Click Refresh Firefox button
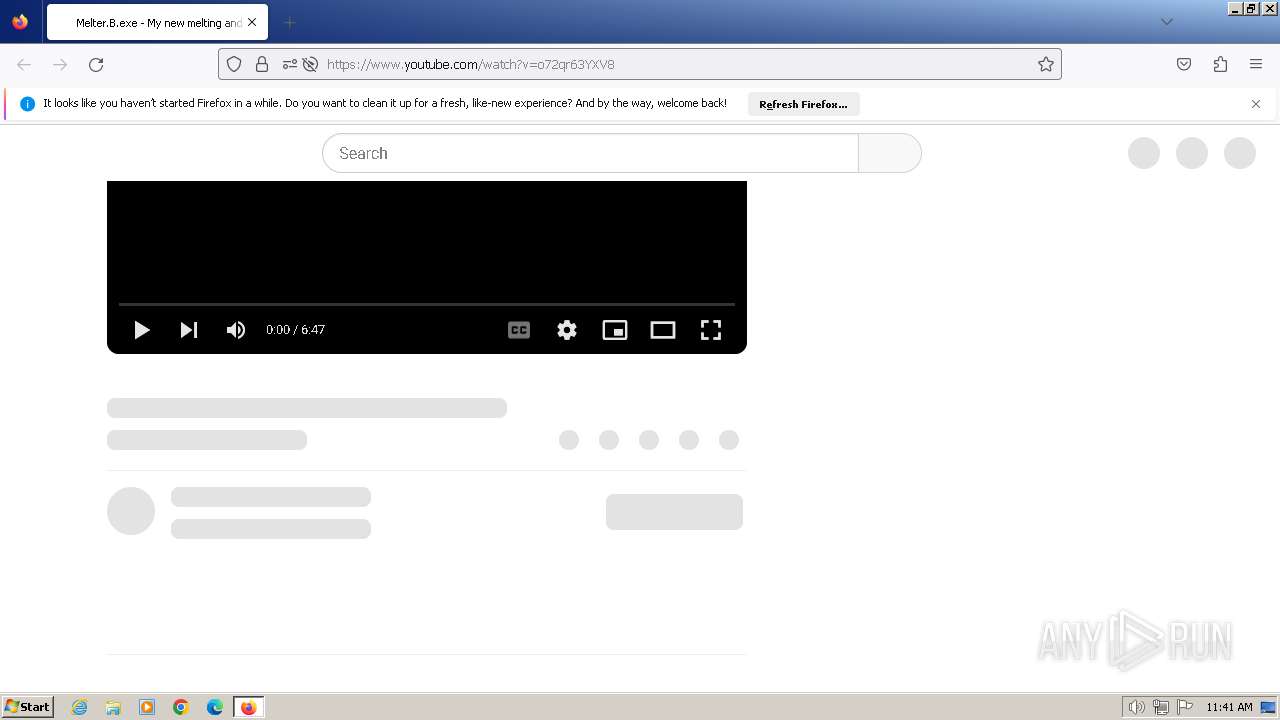 pyautogui.click(x=803, y=104)
